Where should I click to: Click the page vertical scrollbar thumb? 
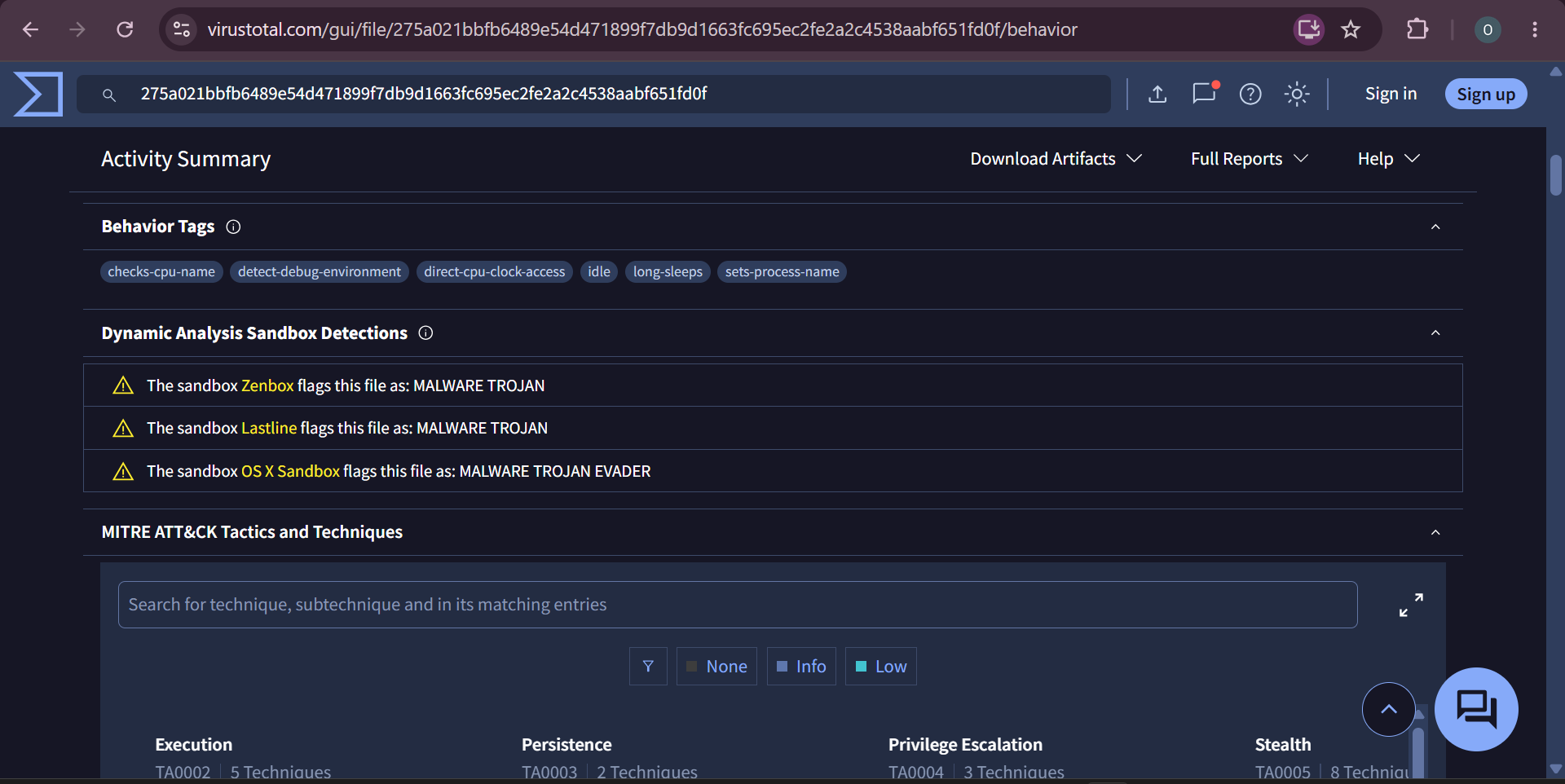(x=1555, y=174)
